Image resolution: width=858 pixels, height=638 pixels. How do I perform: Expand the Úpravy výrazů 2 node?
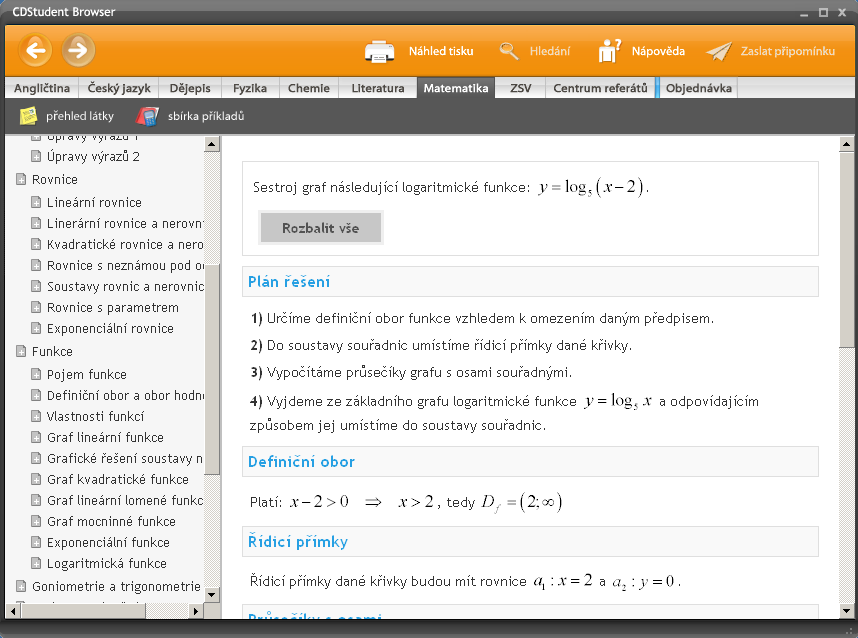point(36,156)
